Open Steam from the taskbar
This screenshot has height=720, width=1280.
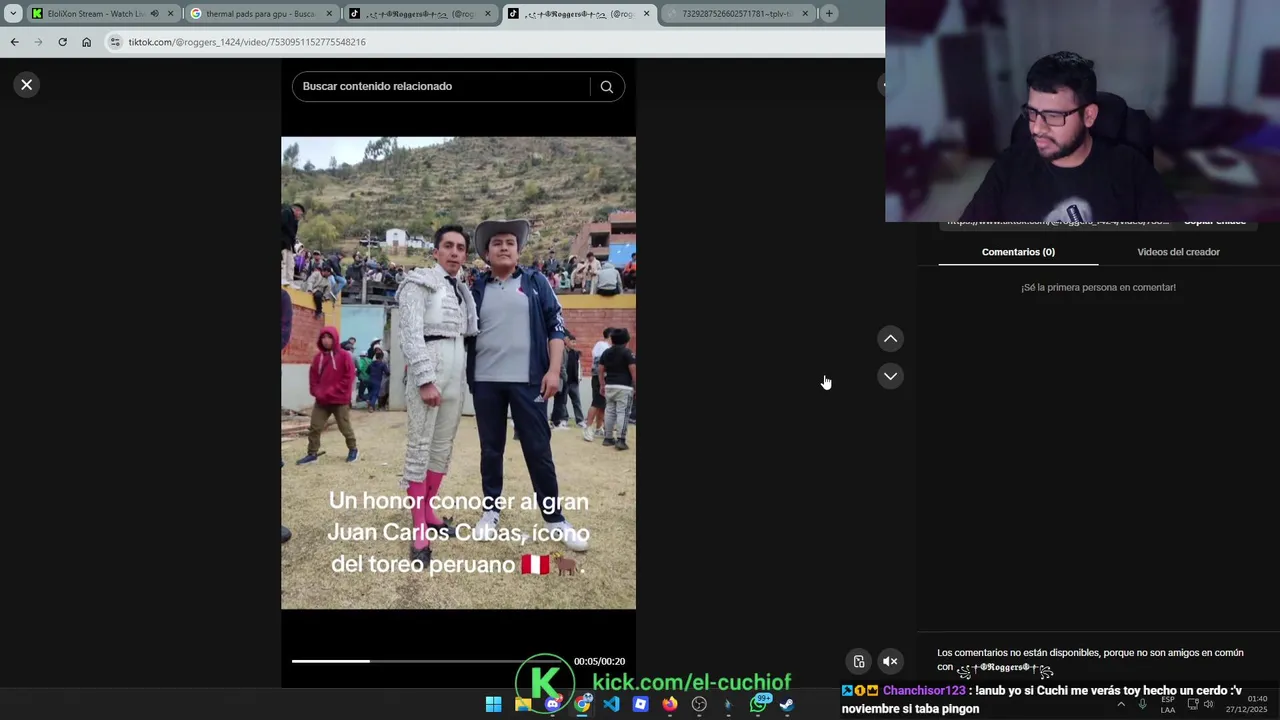pyautogui.click(x=787, y=704)
